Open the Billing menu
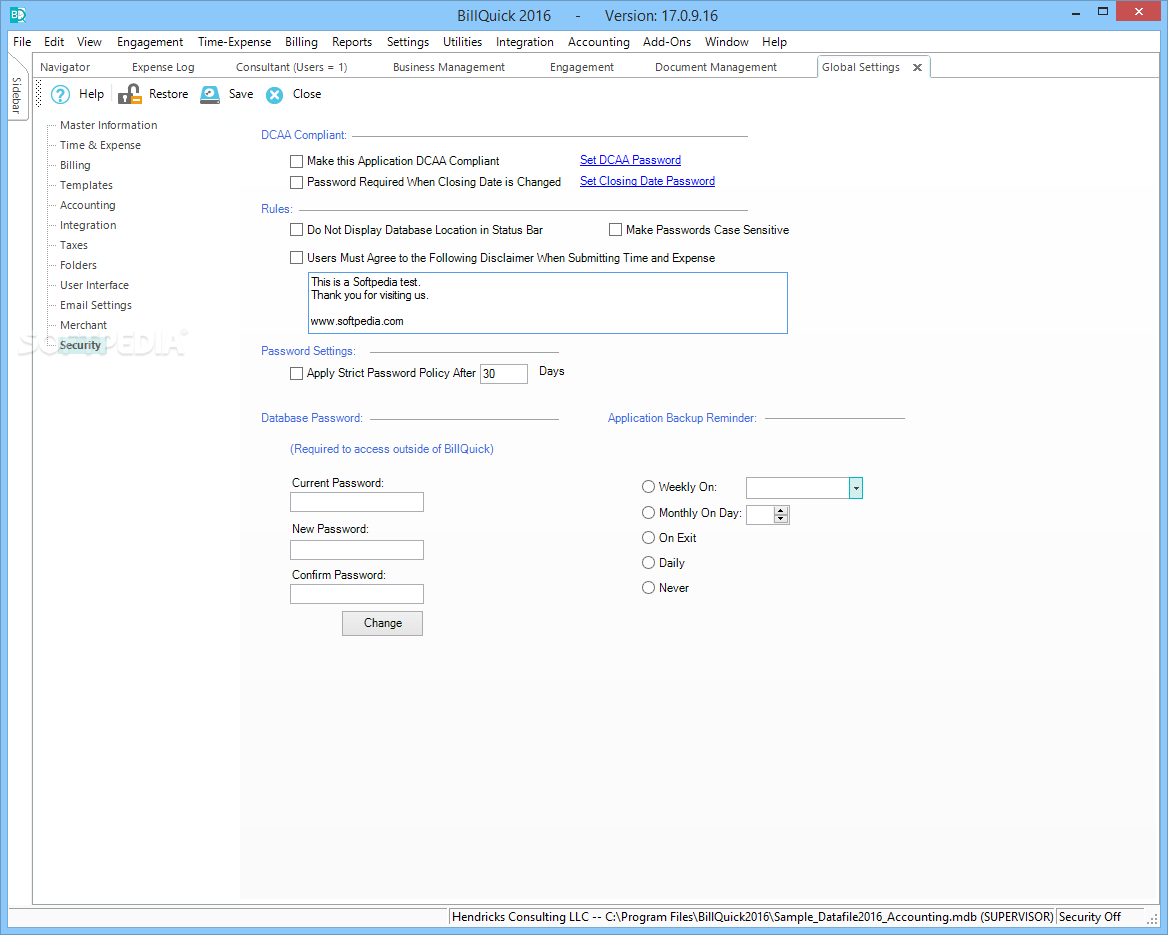This screenshot has width=1168, height=935. pyautogui.click(x=301, y=42)
